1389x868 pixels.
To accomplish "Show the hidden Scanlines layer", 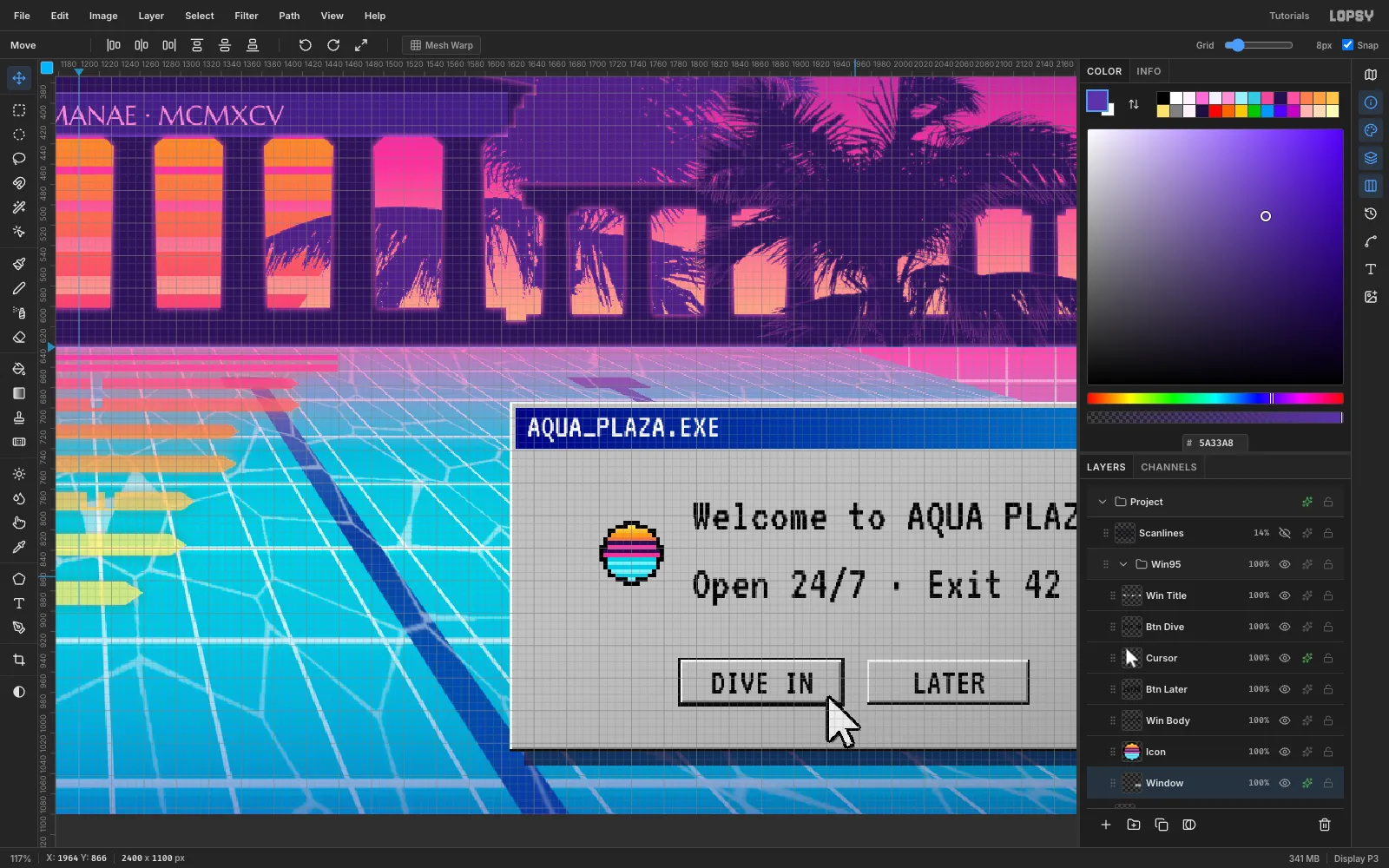I will [x=1285, y=533].
